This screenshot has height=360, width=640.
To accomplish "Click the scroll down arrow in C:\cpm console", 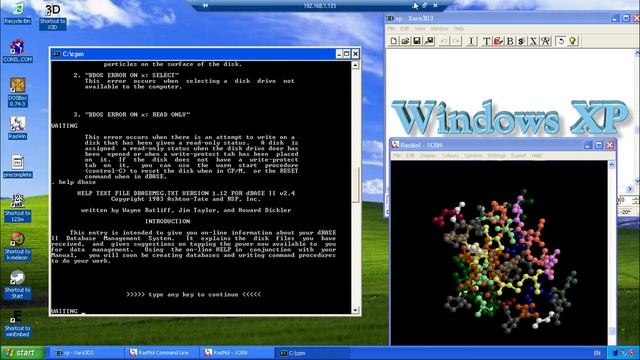I will click(355, 310).
